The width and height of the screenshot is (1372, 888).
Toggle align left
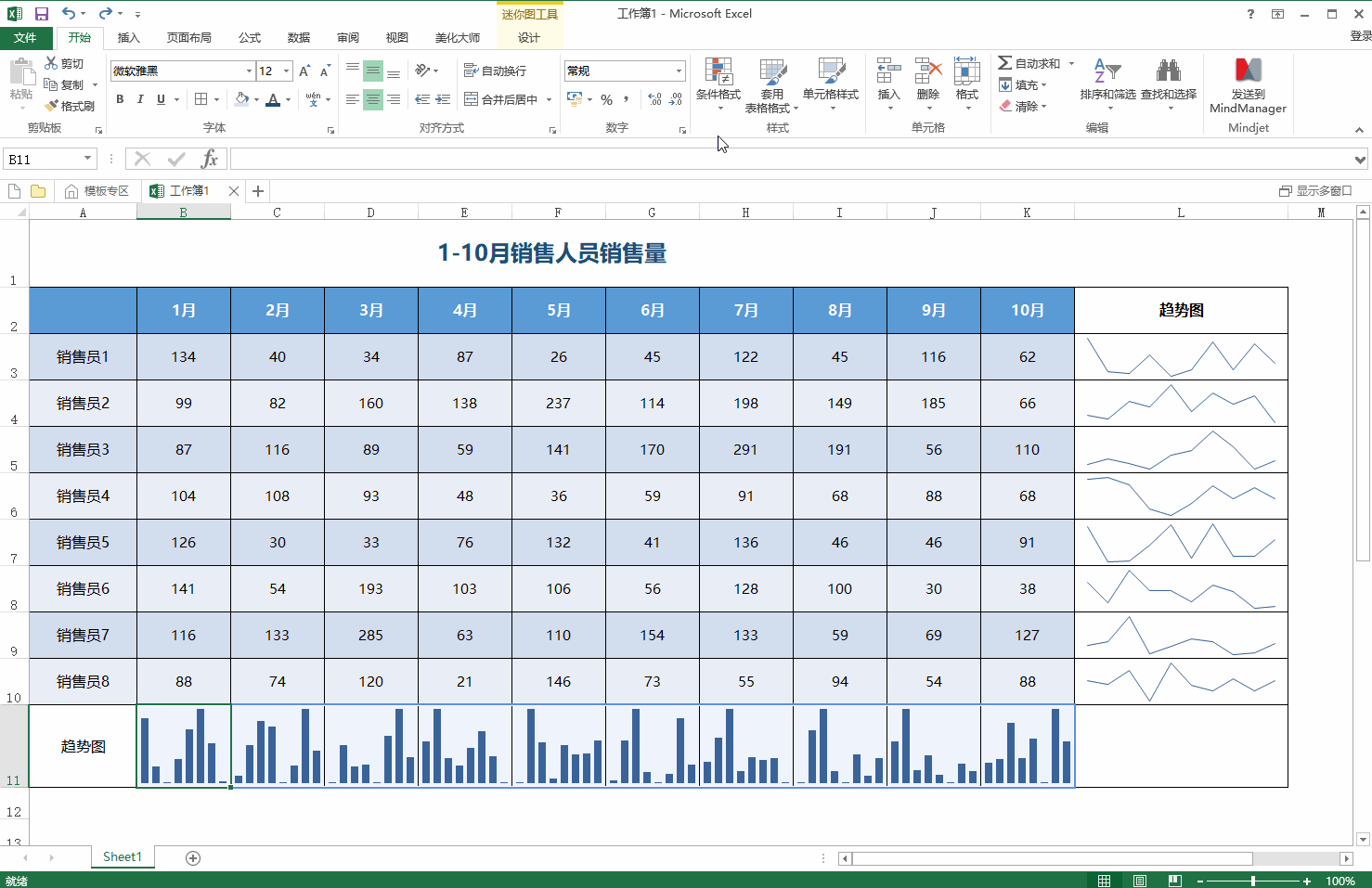[352, 99]
